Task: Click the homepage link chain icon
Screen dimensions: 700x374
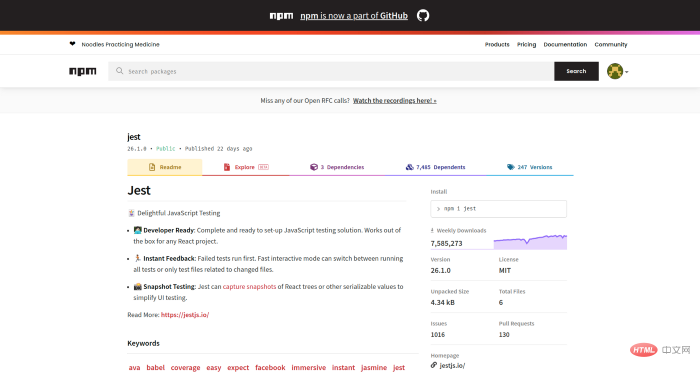Action: [433, 366]
